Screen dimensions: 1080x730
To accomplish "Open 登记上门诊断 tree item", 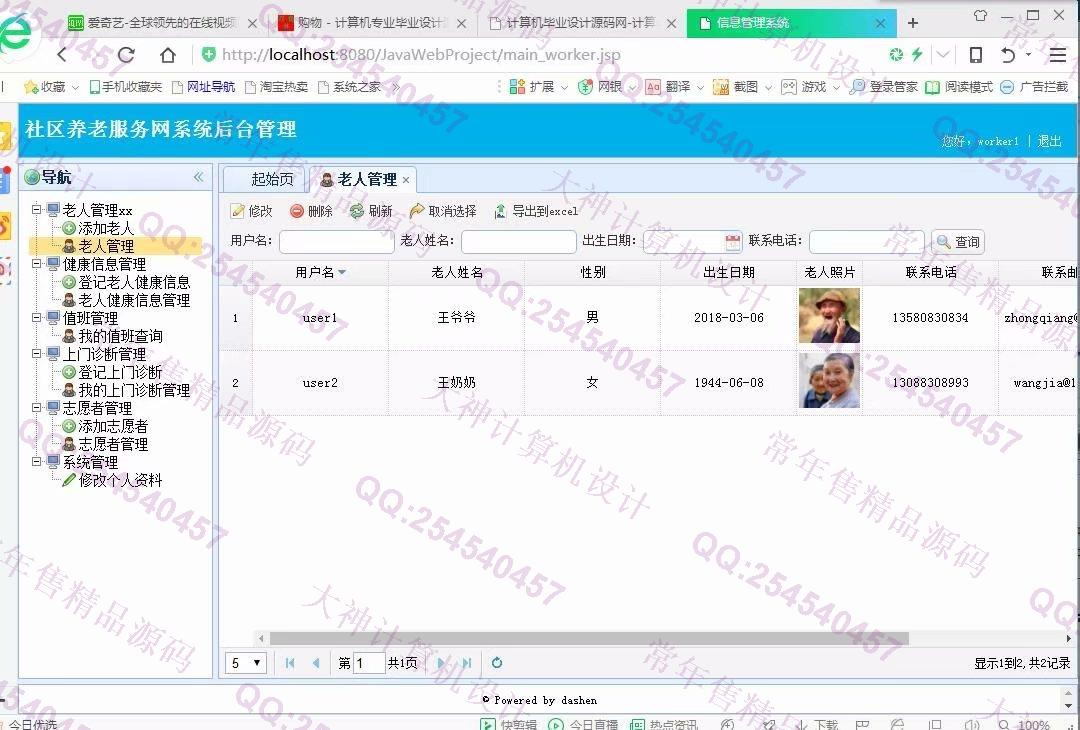I will [120, 372].
